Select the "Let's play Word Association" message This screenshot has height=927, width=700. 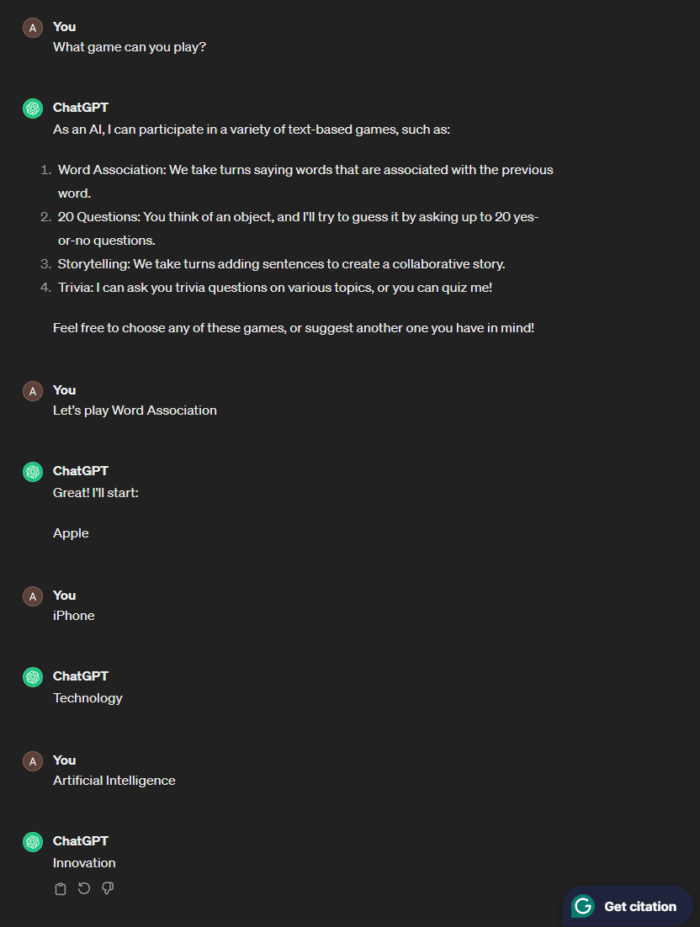pyautogui.click(x=134, y=410)
